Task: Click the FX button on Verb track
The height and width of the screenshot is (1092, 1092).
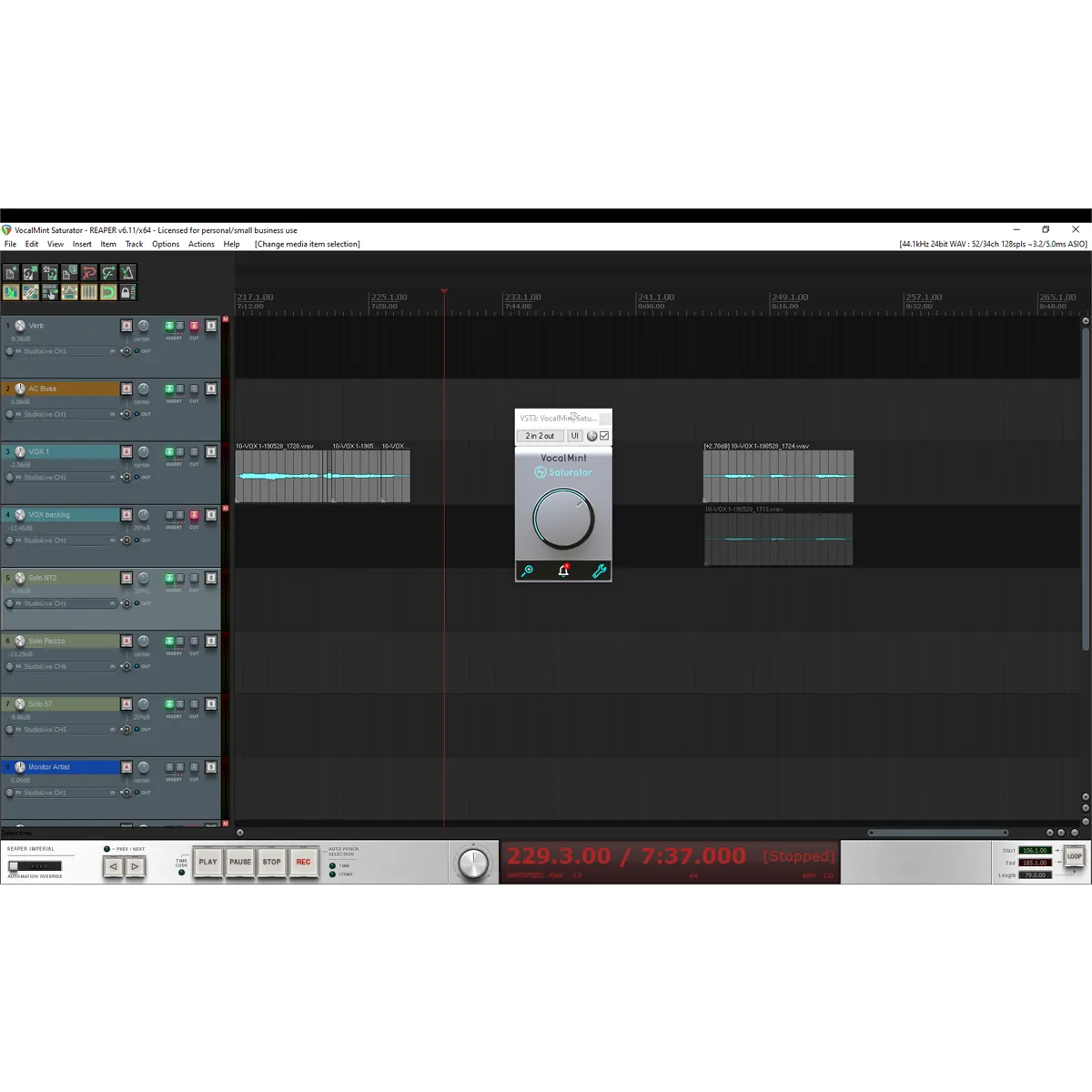Action: (x=17, y=351)
